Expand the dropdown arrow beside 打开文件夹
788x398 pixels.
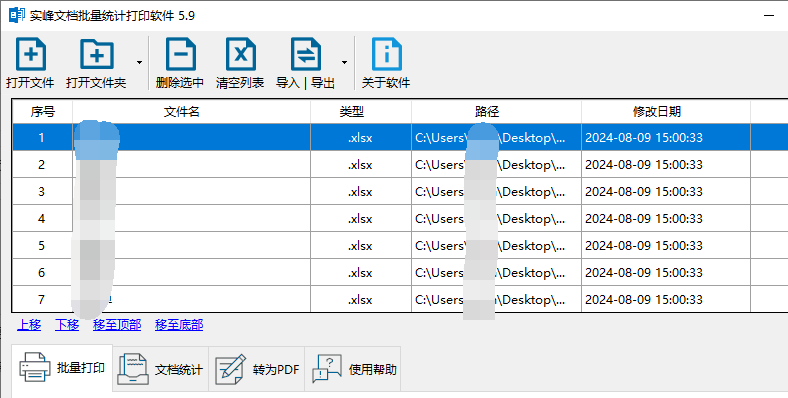pos(139,62)
